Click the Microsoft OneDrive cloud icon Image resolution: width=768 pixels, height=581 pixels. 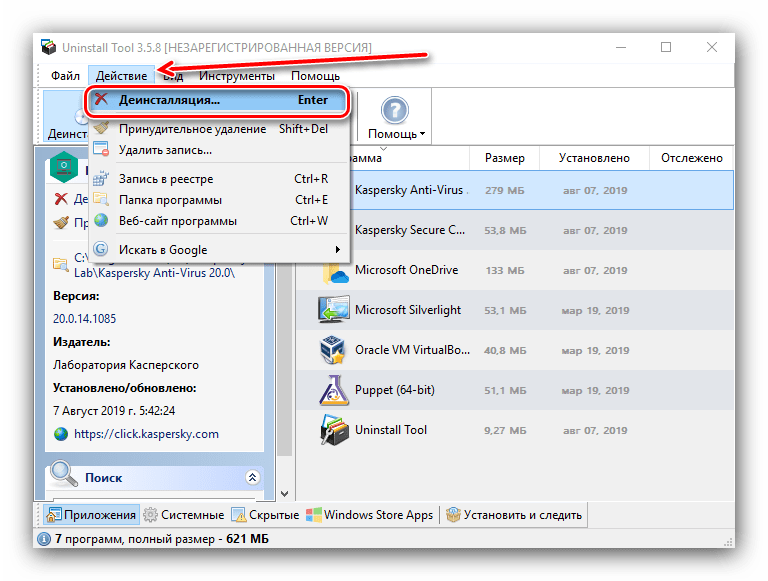336,271
